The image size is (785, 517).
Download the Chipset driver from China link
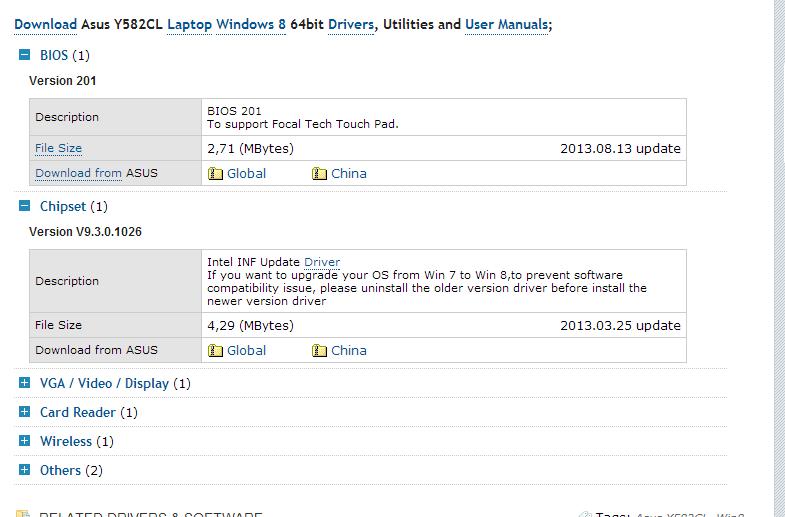[349, 351]
